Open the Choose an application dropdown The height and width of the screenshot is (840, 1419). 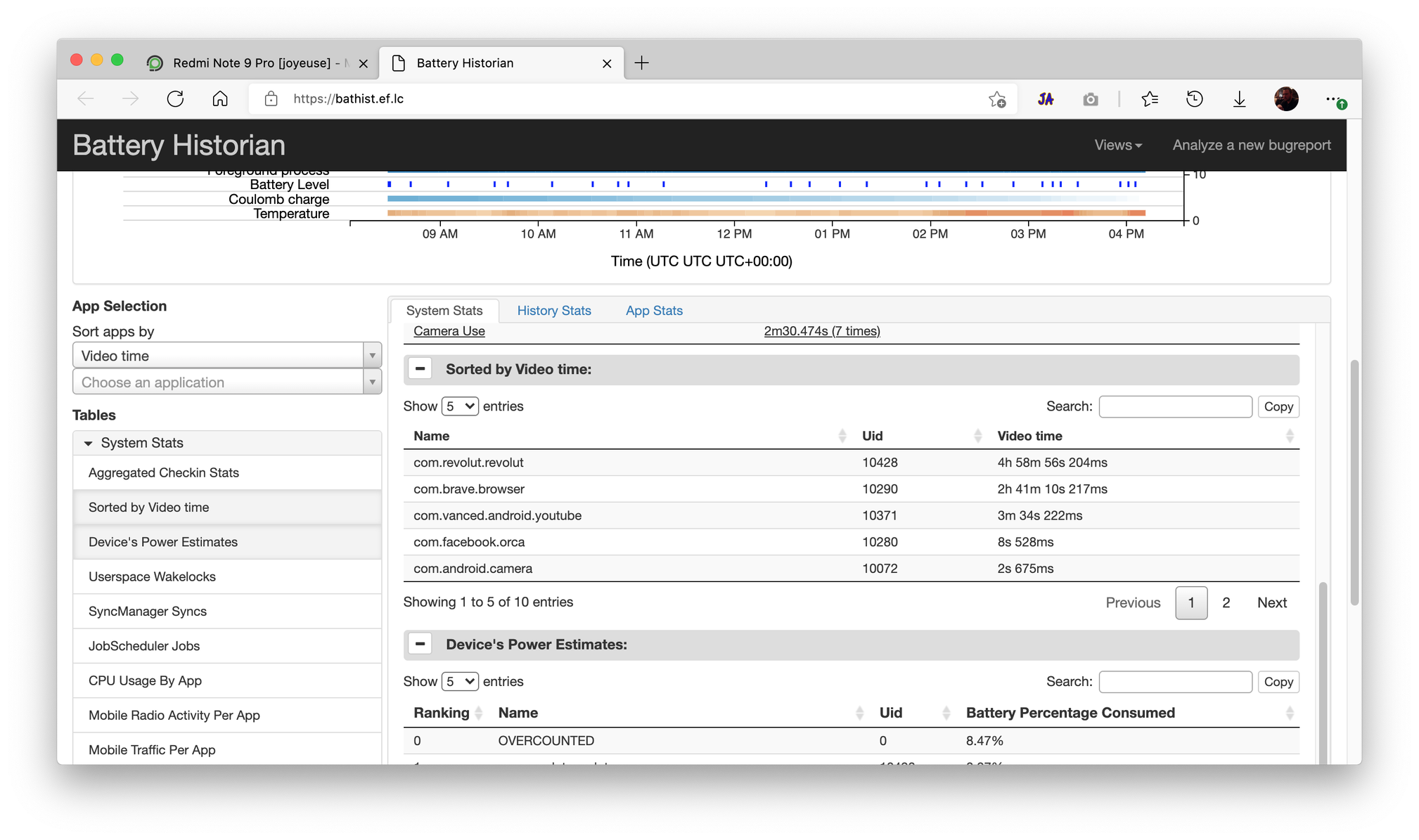(x=227, y=382)
